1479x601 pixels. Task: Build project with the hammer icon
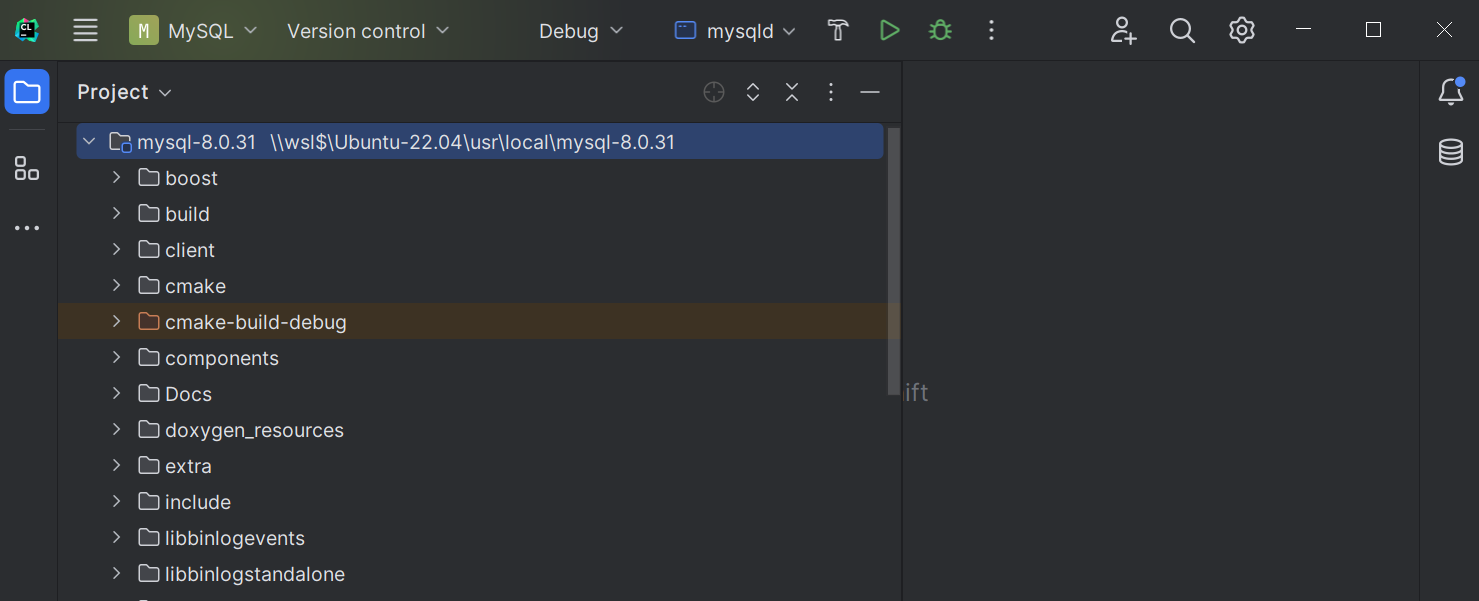point(838,31)
